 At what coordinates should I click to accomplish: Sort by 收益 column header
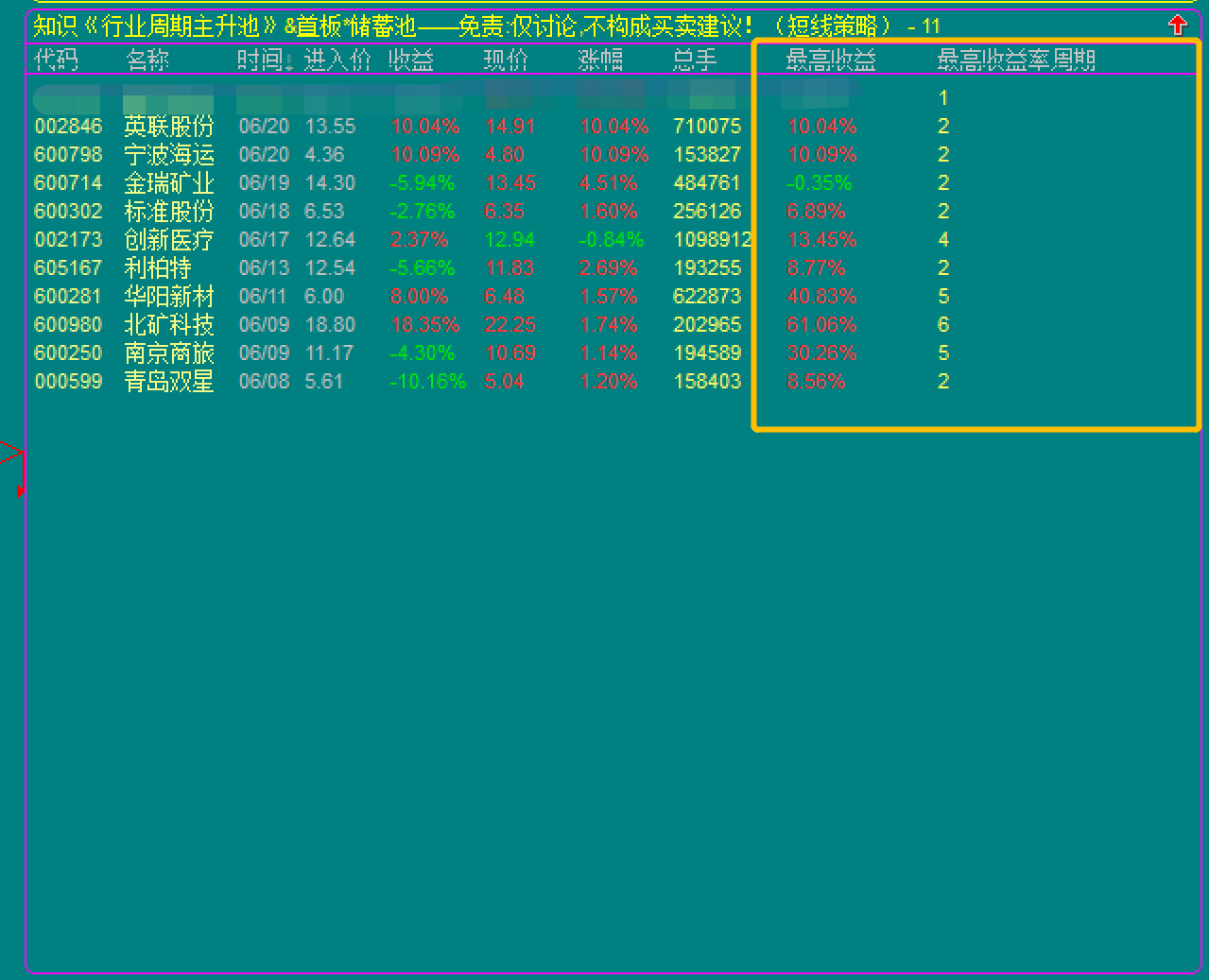point(411,60)
